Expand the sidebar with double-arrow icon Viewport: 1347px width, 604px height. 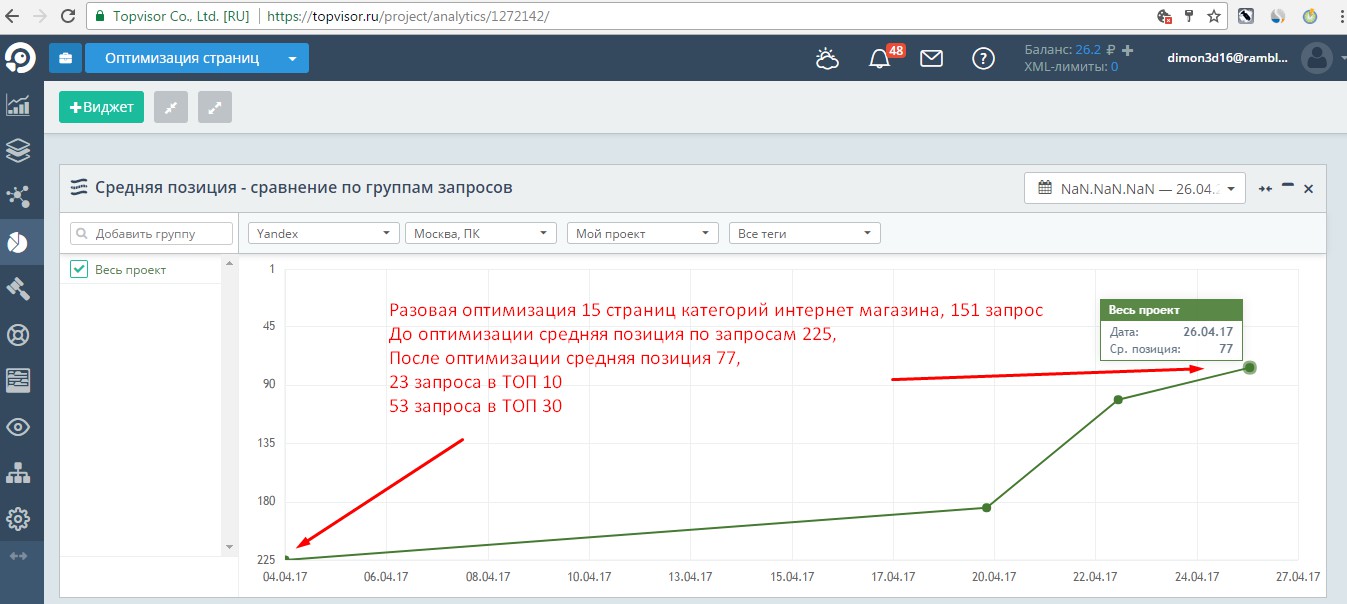18,555
